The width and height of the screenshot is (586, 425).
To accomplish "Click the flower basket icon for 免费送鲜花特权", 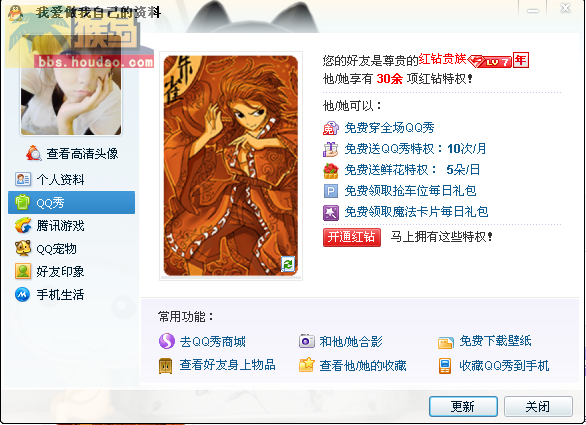I will [331, 171].
